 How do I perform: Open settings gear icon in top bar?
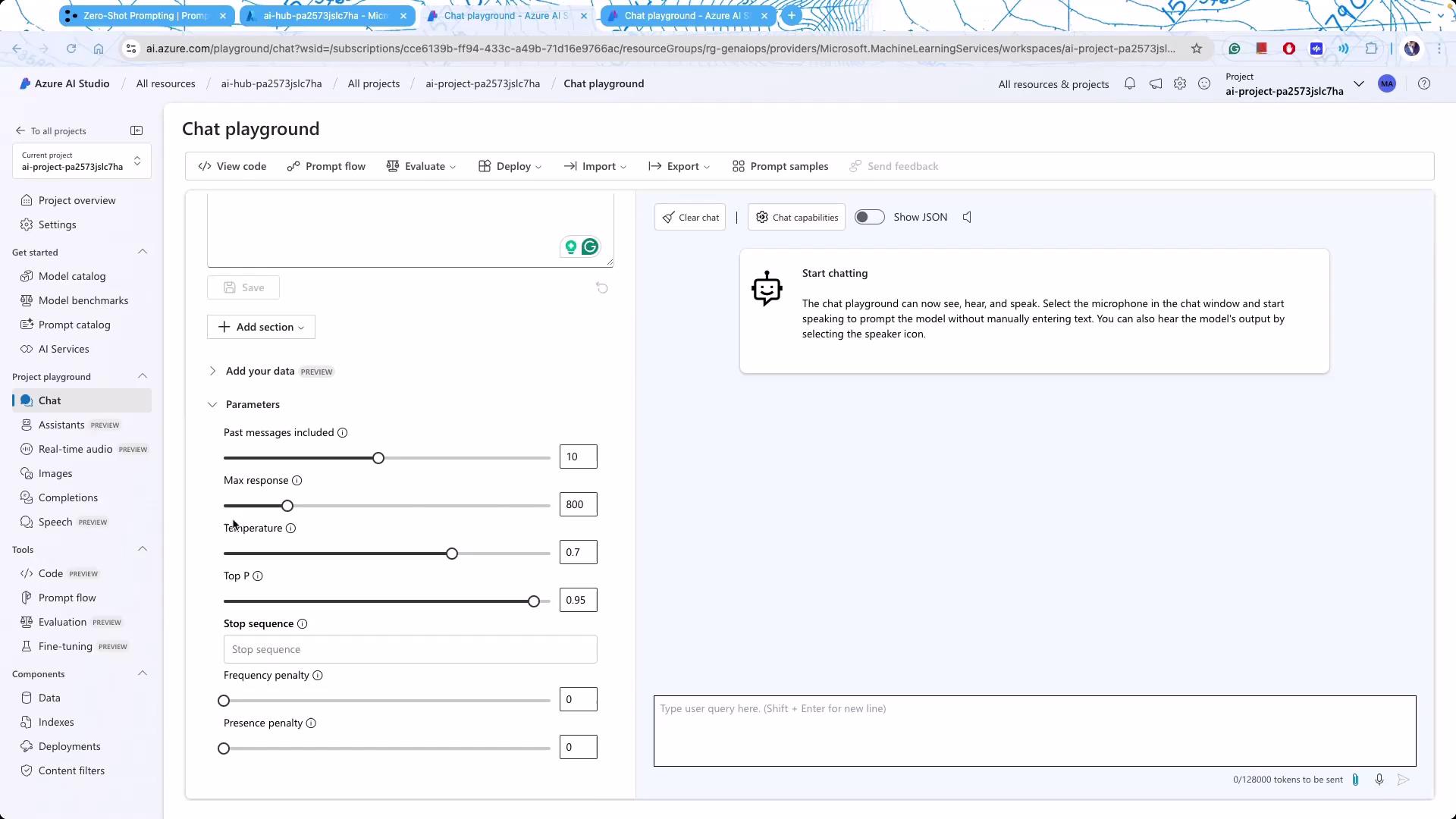pos(1180,84)
